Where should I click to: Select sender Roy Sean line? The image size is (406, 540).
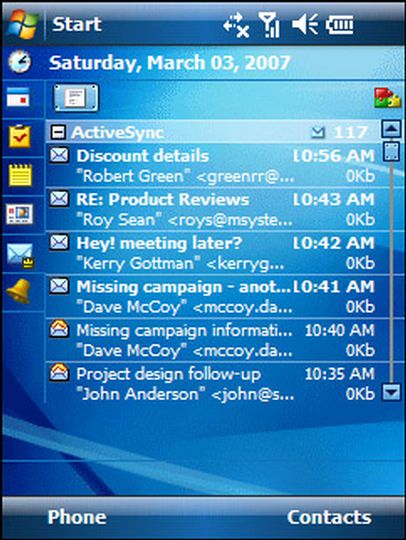[x=184, y=220]
